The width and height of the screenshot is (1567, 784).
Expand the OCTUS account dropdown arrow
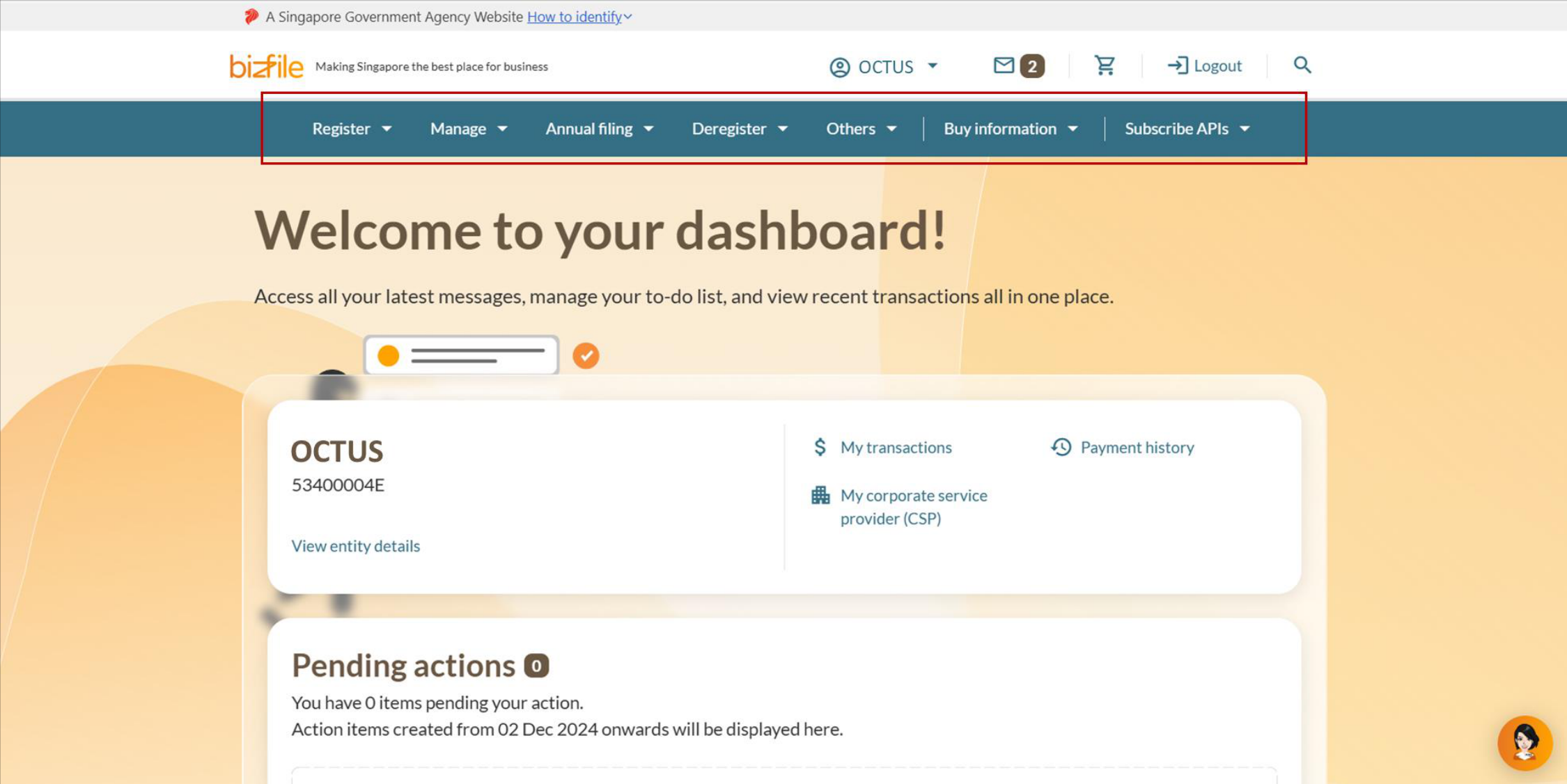coord(933,66)
